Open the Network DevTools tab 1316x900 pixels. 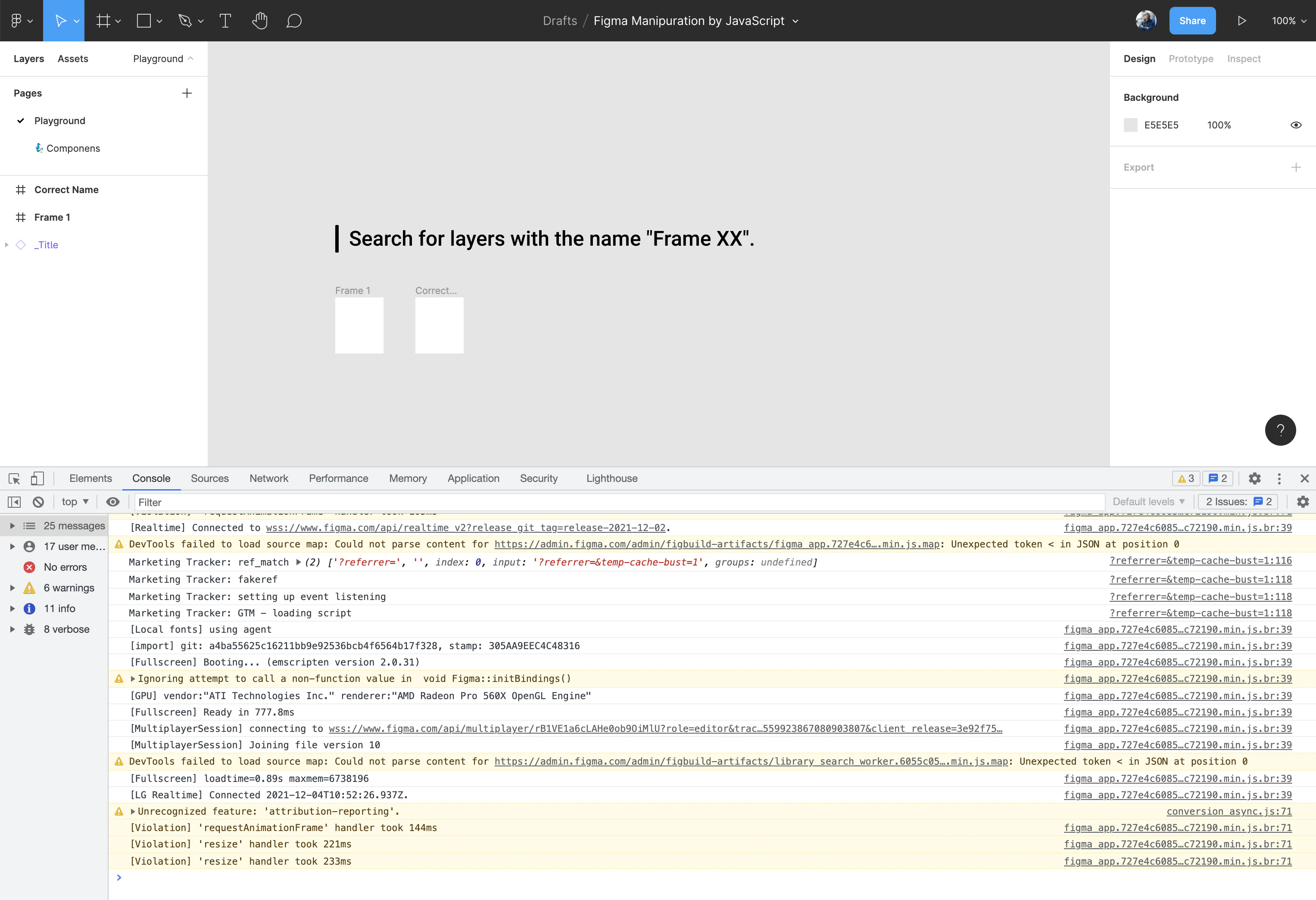point(269,478)
